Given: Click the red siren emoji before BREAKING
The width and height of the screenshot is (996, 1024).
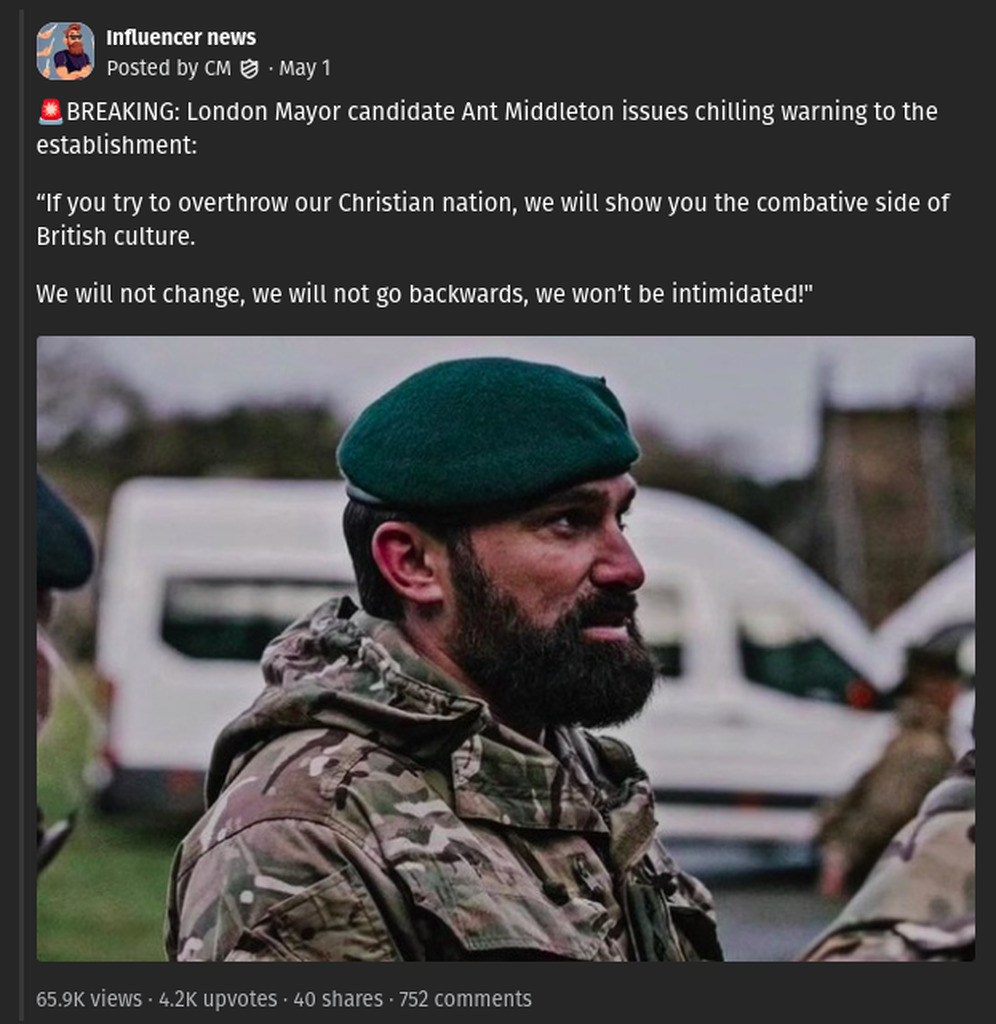Looking at the screenshot, I should tap(51, 111).
